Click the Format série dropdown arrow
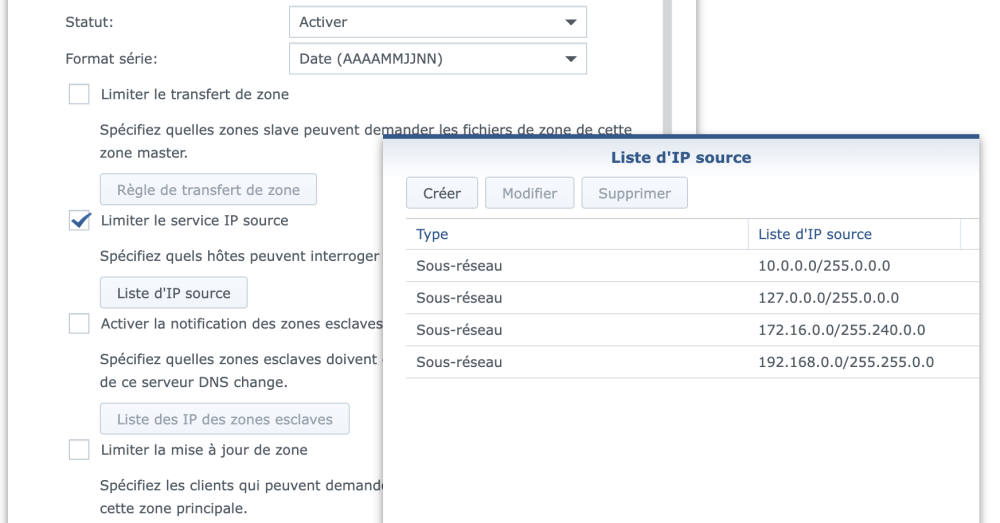This screenshot has width=1000, height=523. click(x=571, y=59)
